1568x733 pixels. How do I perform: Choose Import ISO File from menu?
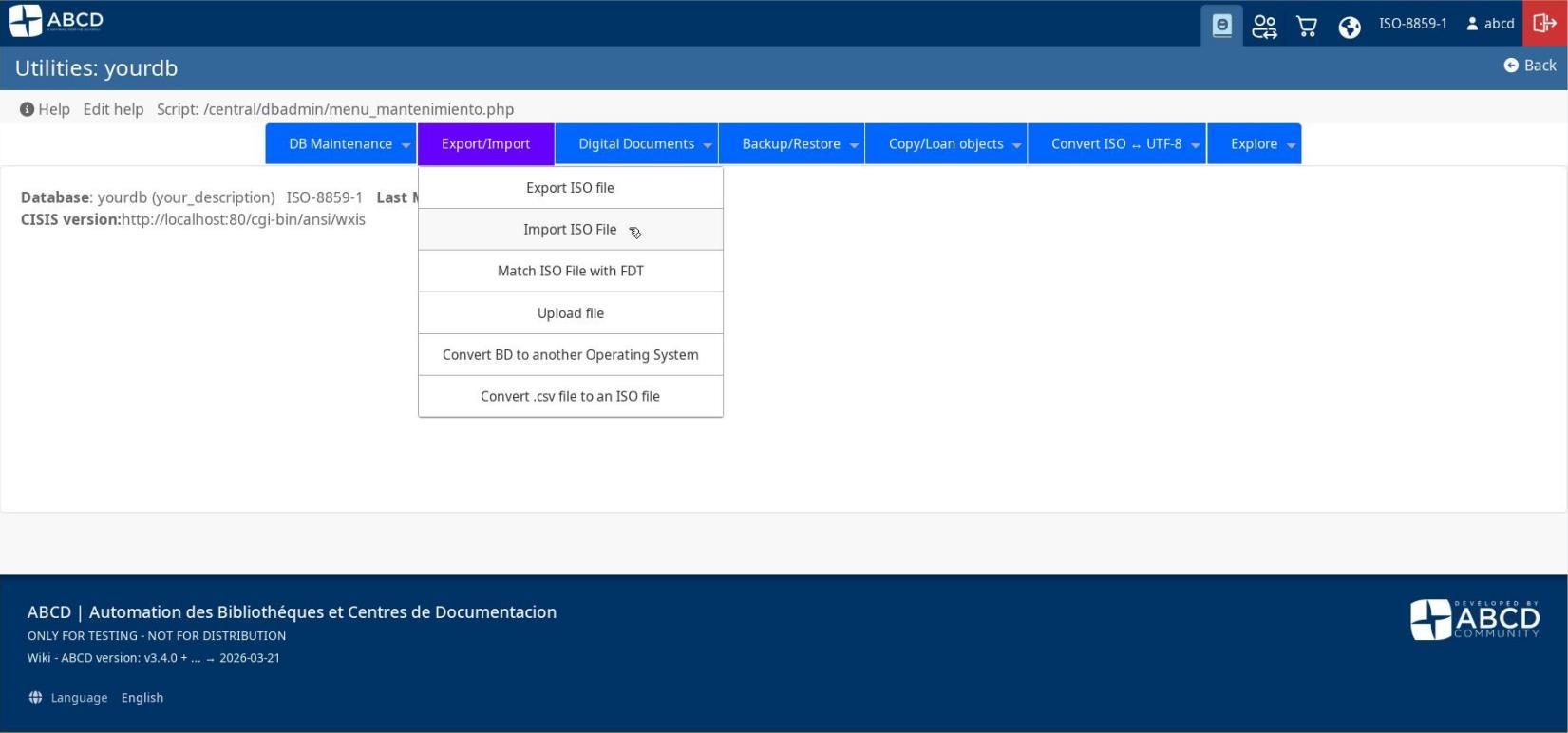(x=570, y=230)
